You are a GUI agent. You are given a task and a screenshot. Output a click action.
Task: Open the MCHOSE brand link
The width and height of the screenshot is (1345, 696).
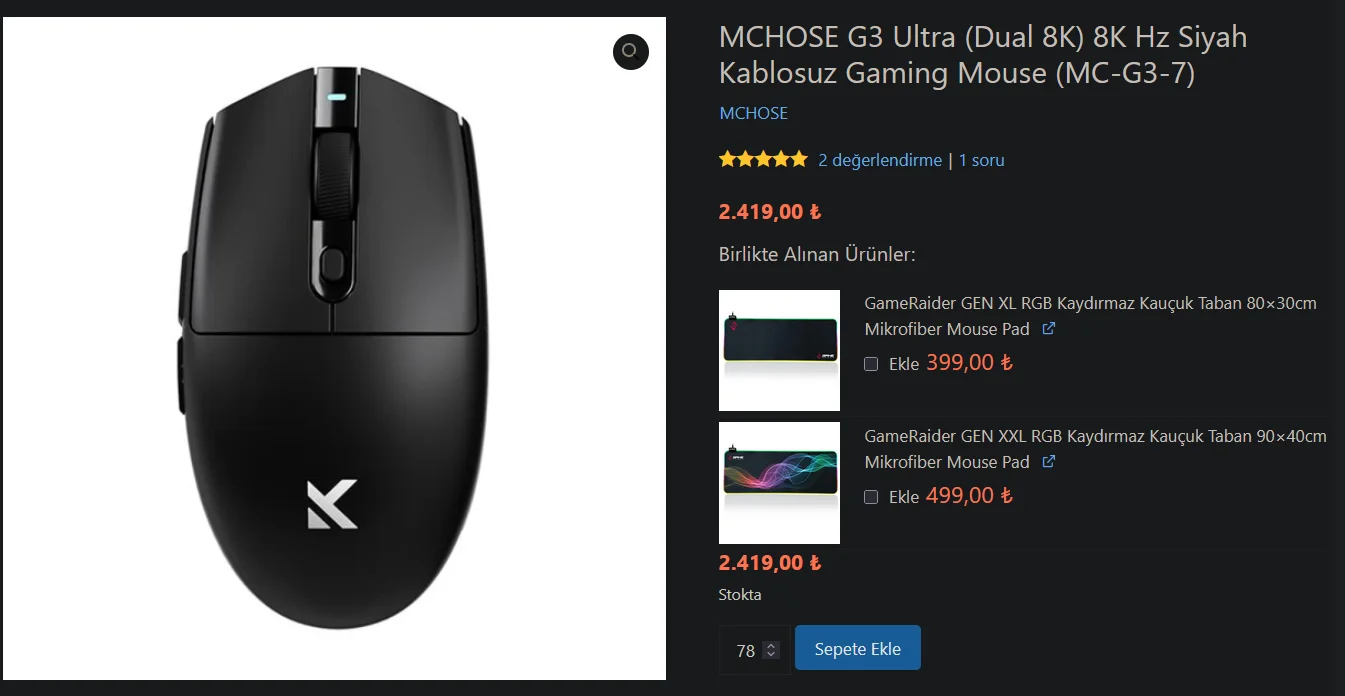point(754,113)
